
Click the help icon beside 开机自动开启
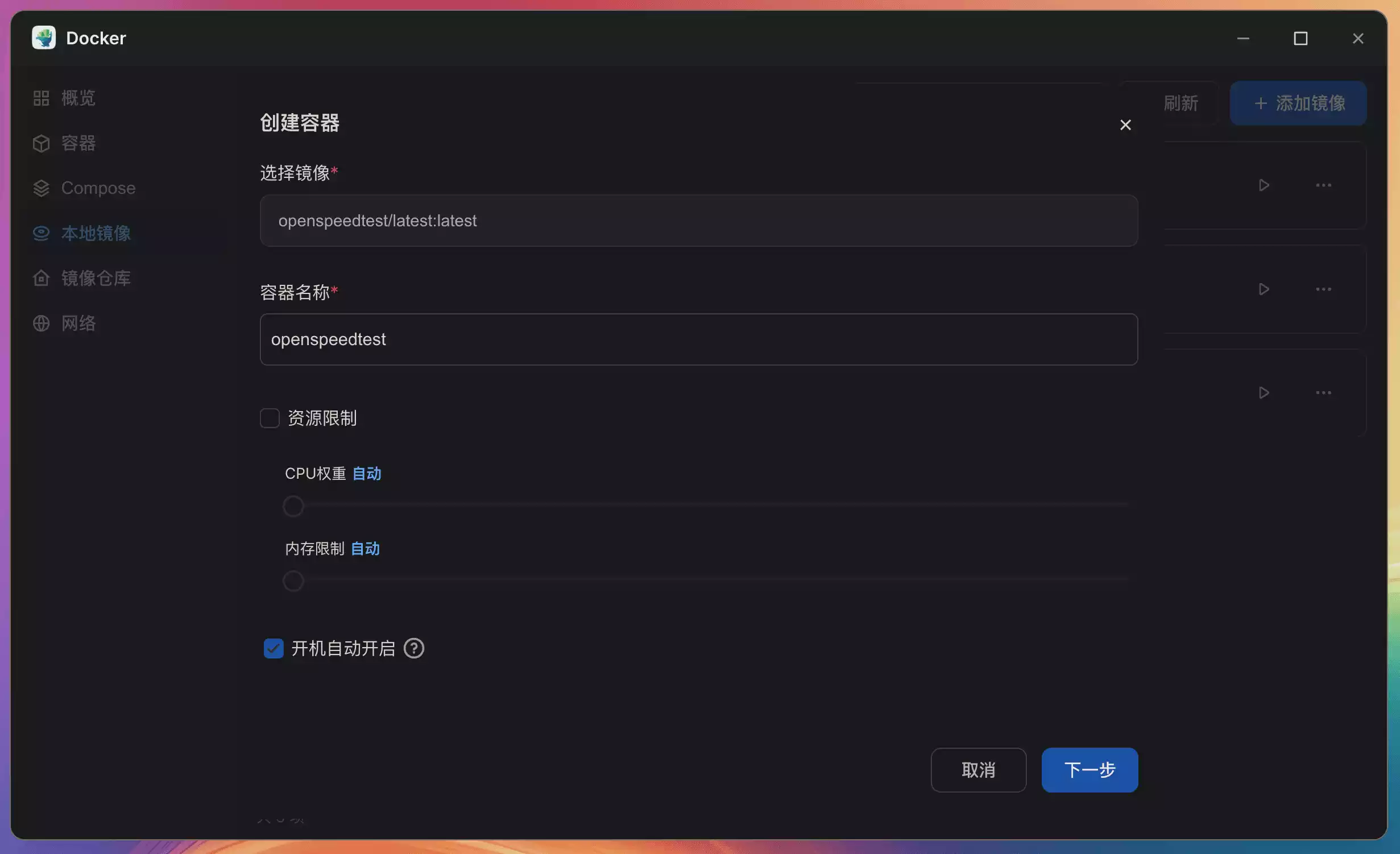pos(413,648)
